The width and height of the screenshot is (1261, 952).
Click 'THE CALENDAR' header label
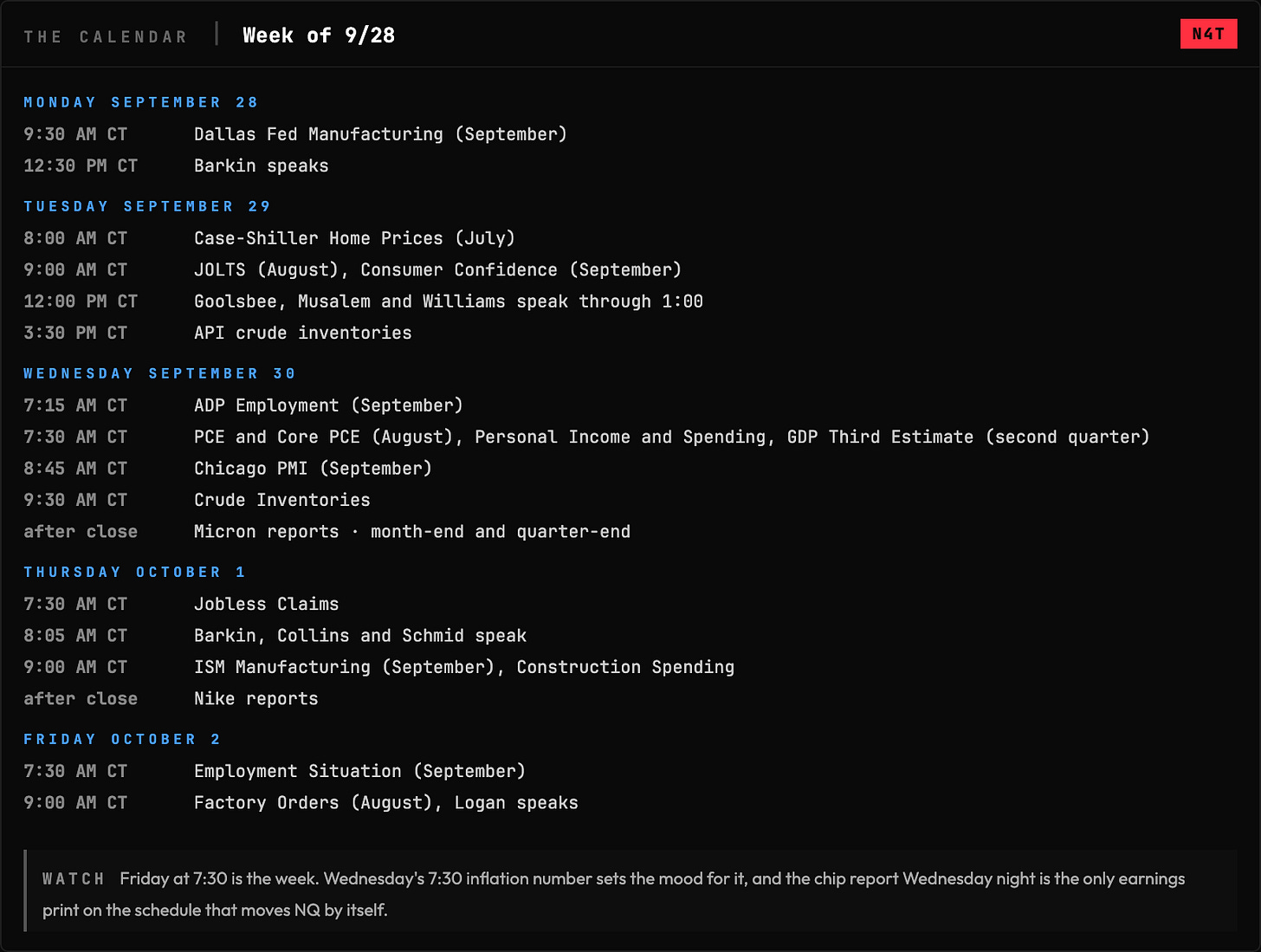pyautogui.click(x=106, y=37)
